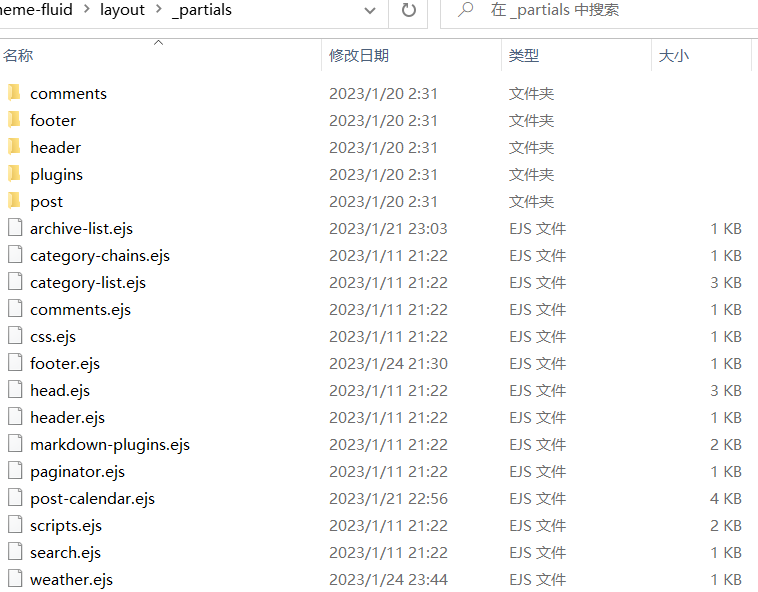758x592 pixels.
Task: Expand the chevron before _partials breadcrumb
Action: tap(159, 10)
